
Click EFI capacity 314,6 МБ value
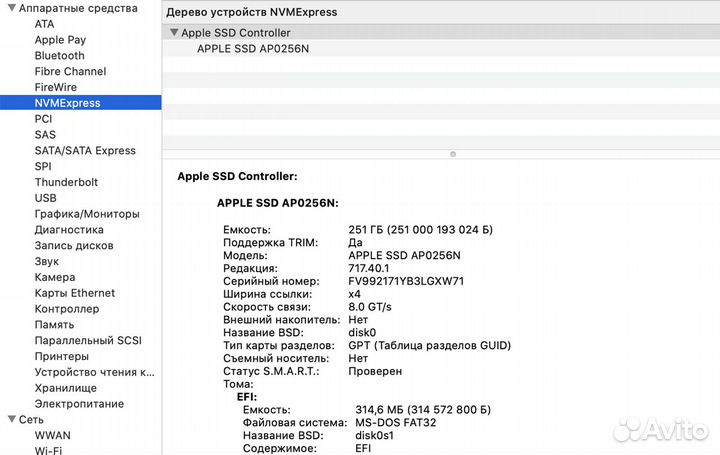tap(423, 410)
